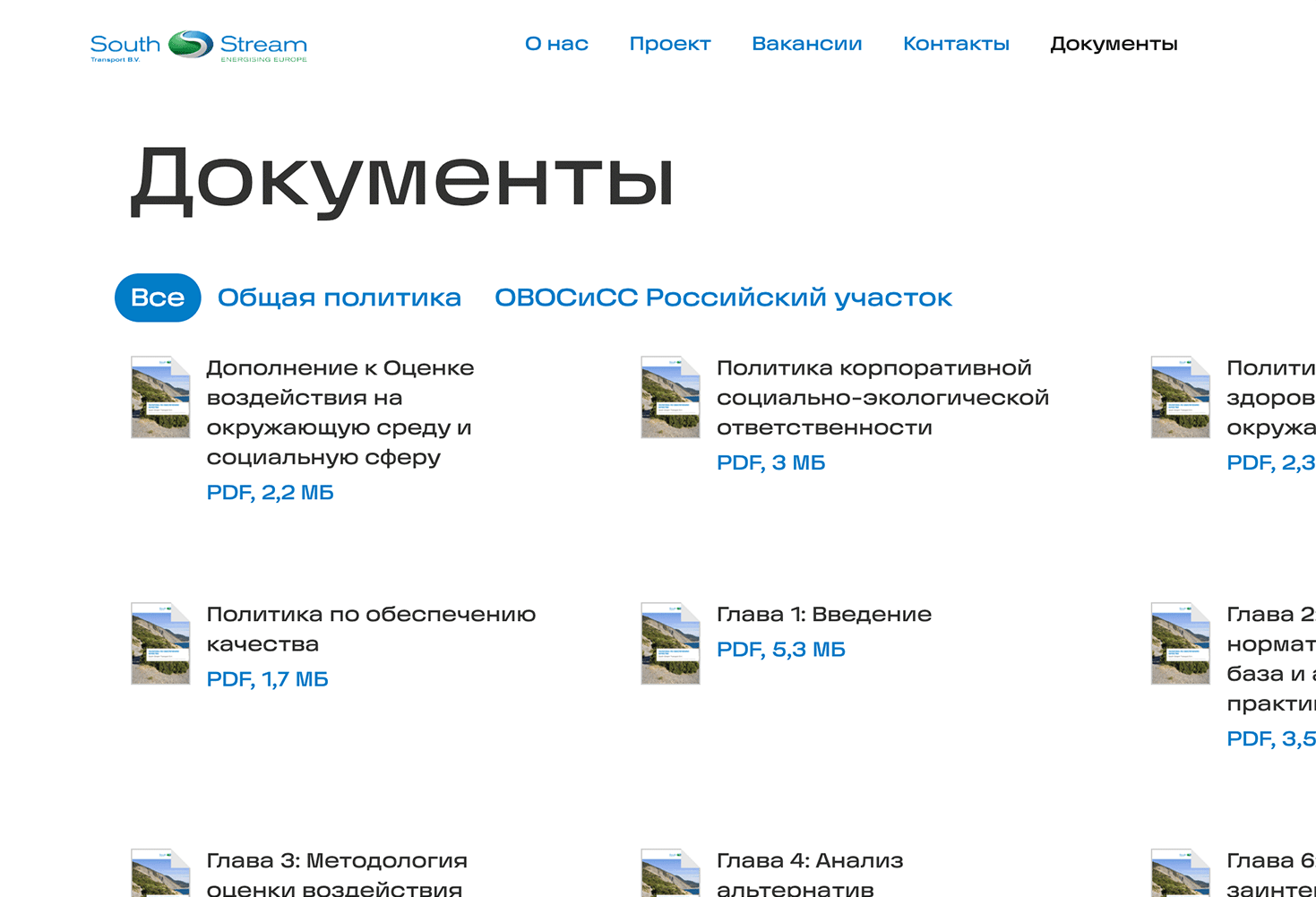This screenshot has width=1316, height=897.
Task: Switch to 'ОВОСиСС Российский участок' filter
Action: [723, 298]
